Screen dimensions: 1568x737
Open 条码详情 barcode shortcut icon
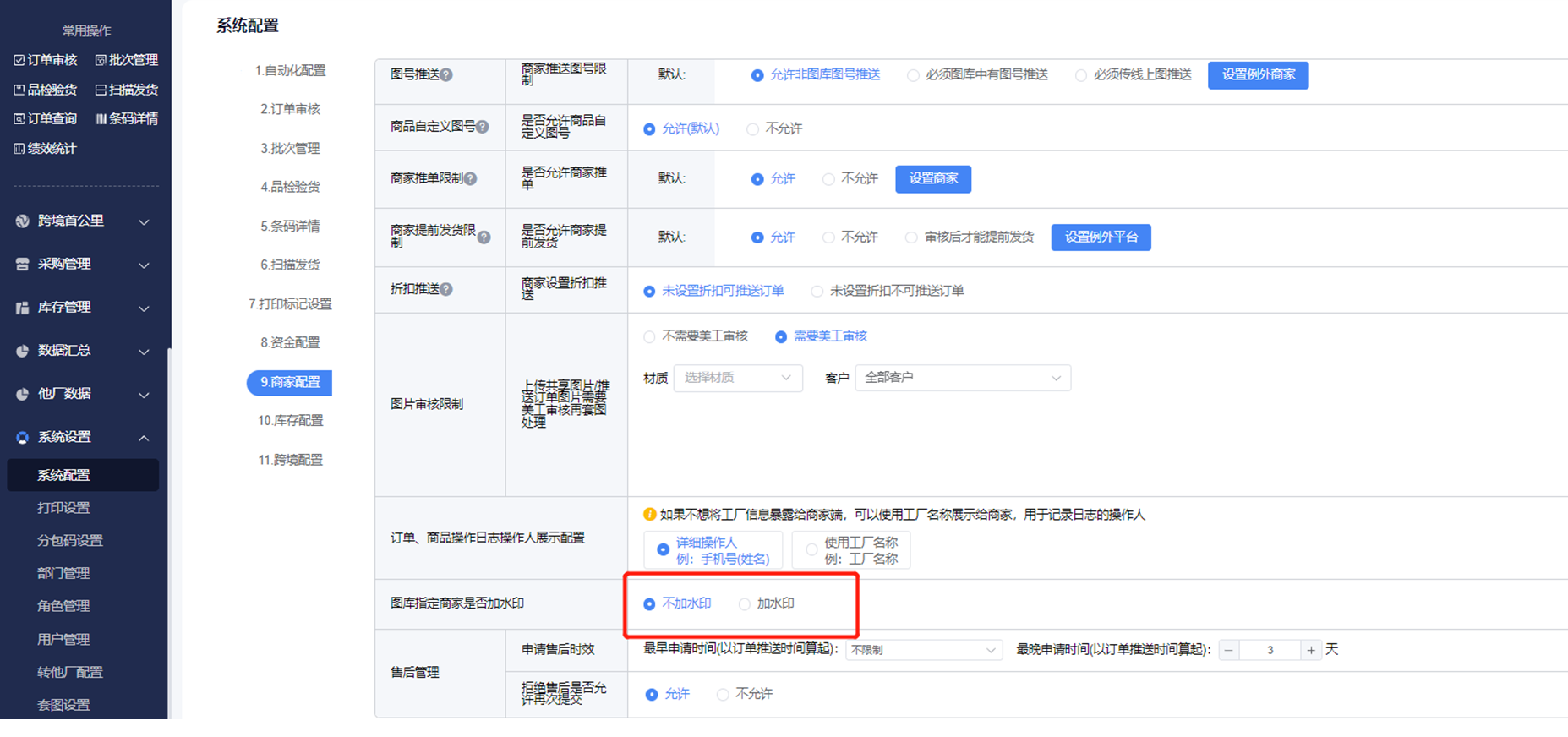tap(101, 119)
